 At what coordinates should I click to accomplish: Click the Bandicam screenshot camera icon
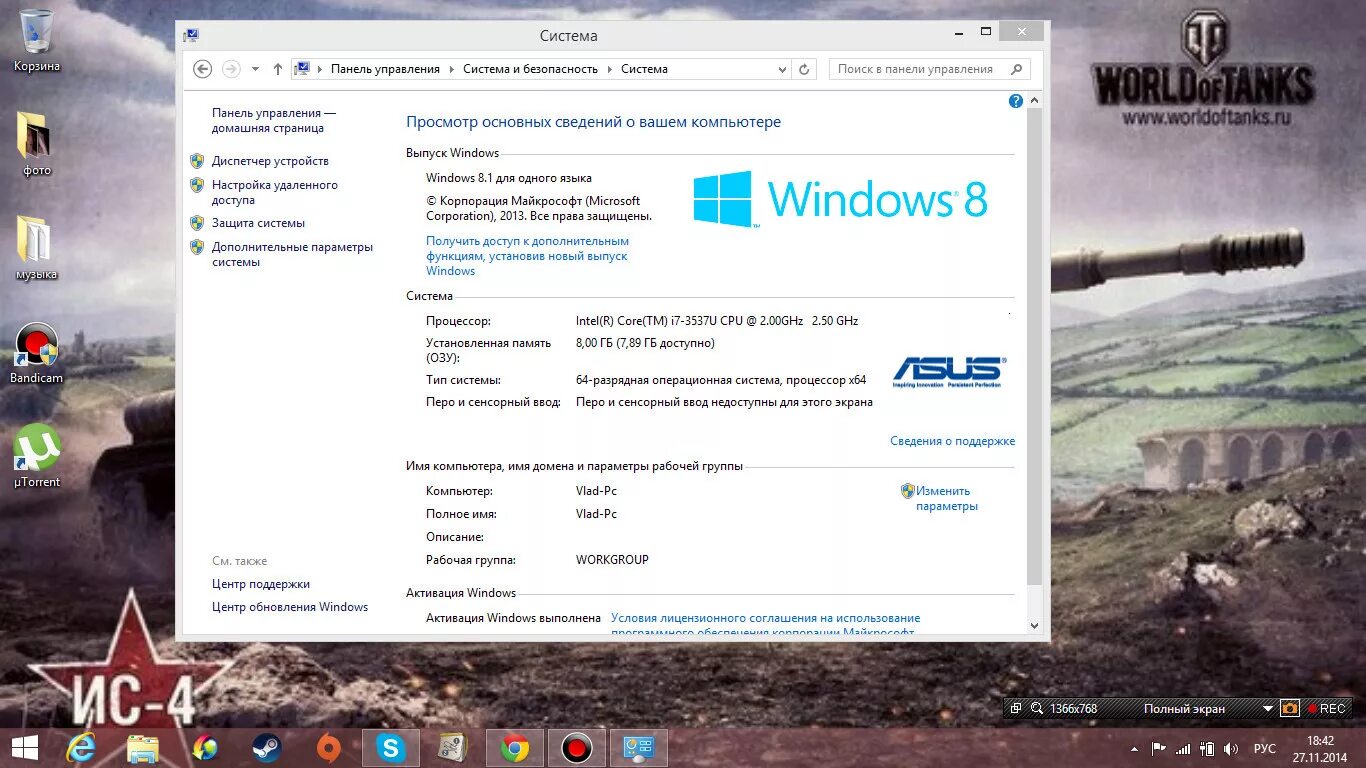[1290, 708]
